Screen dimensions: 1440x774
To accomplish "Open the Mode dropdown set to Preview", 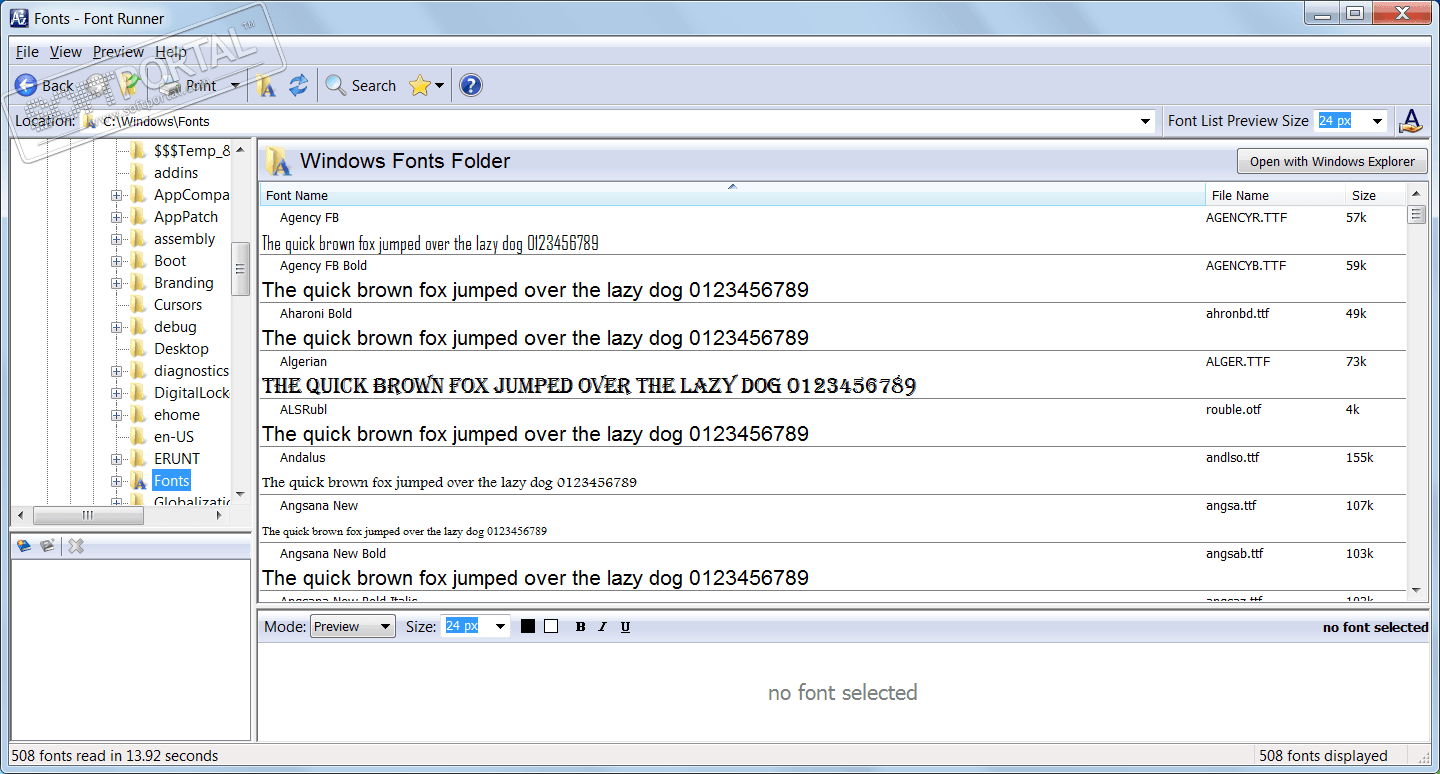I will [353, 627].
